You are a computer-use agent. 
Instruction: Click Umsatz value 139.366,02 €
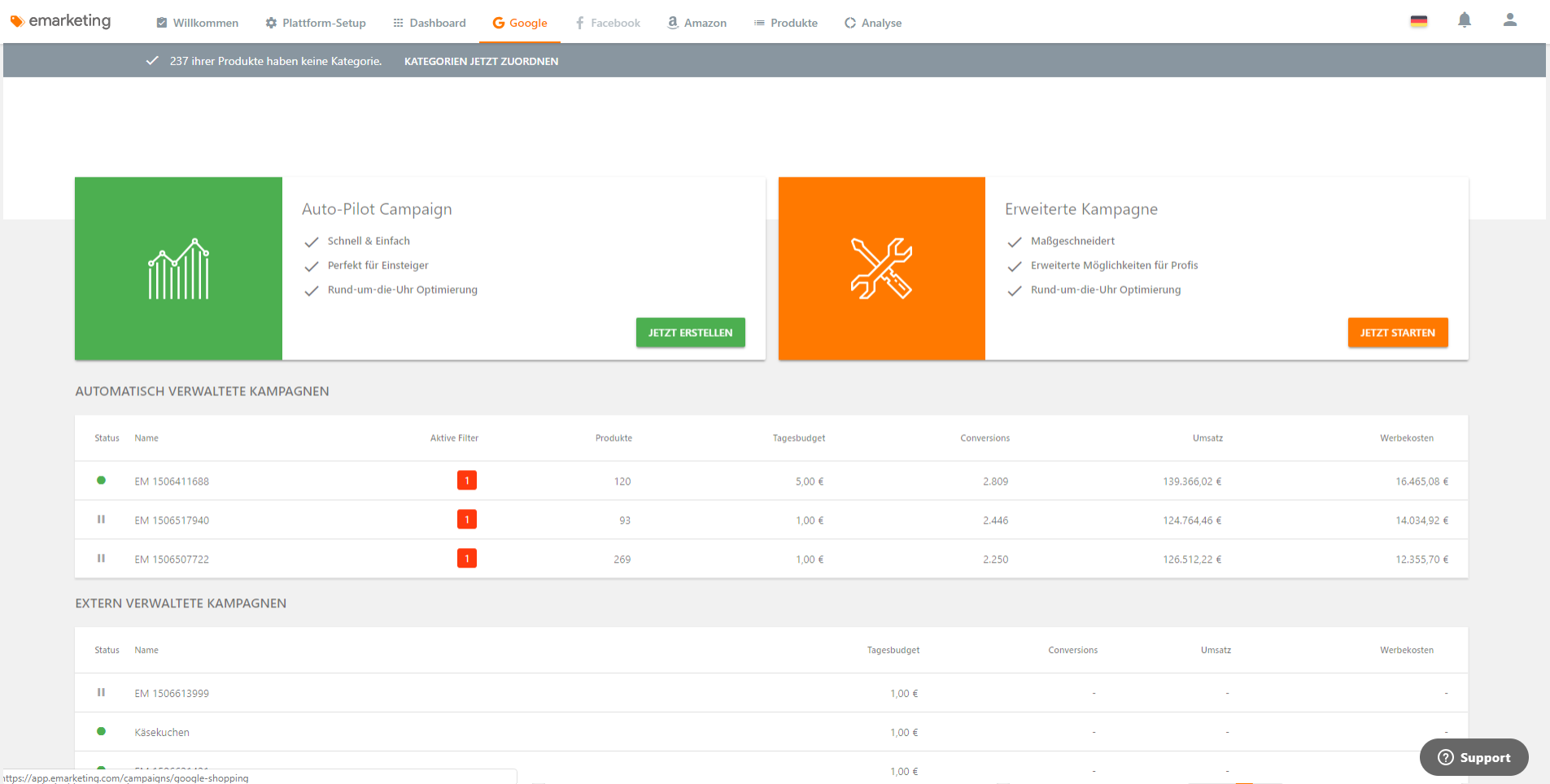pos(1192,481)
